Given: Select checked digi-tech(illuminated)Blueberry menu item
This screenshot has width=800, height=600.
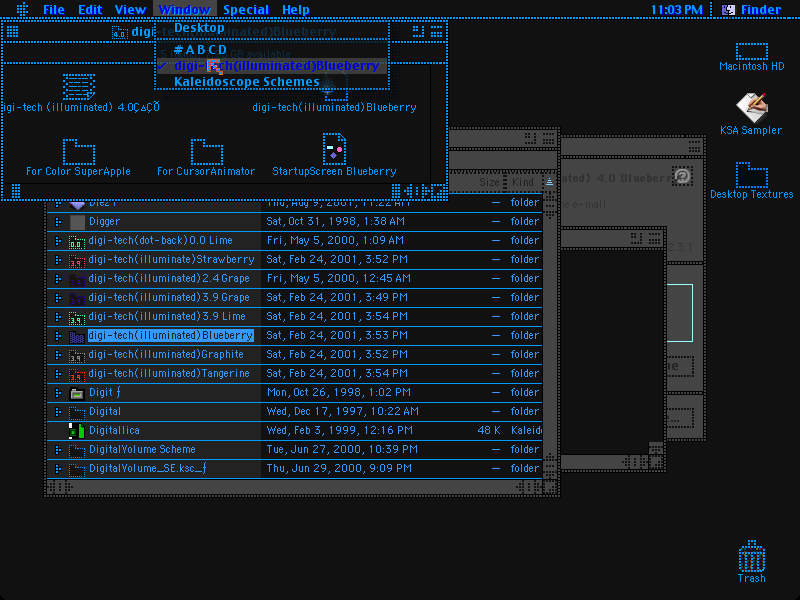Looking at the screenshot, I should click(272, 66).
